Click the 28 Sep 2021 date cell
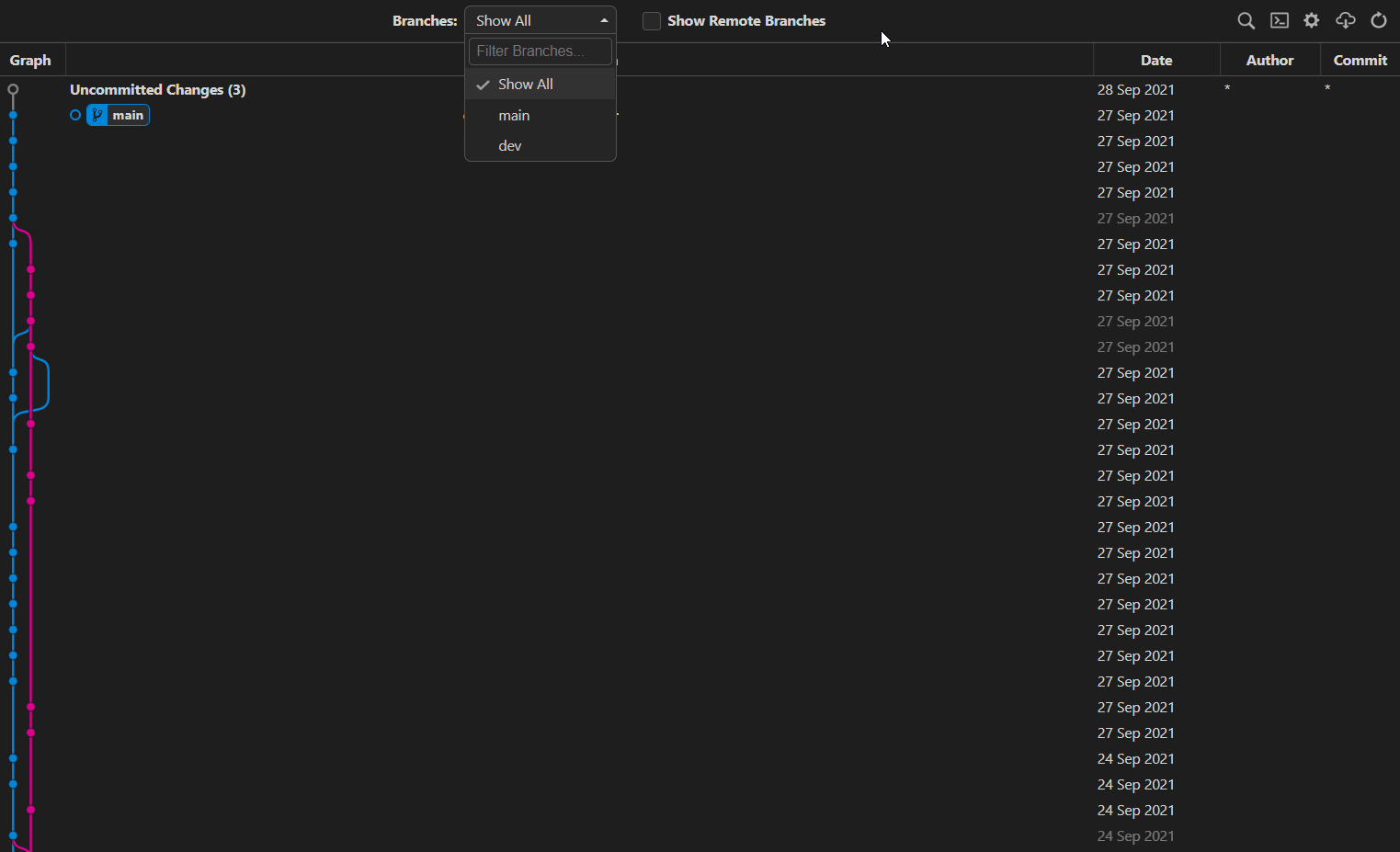 (x=1135, y=89)
